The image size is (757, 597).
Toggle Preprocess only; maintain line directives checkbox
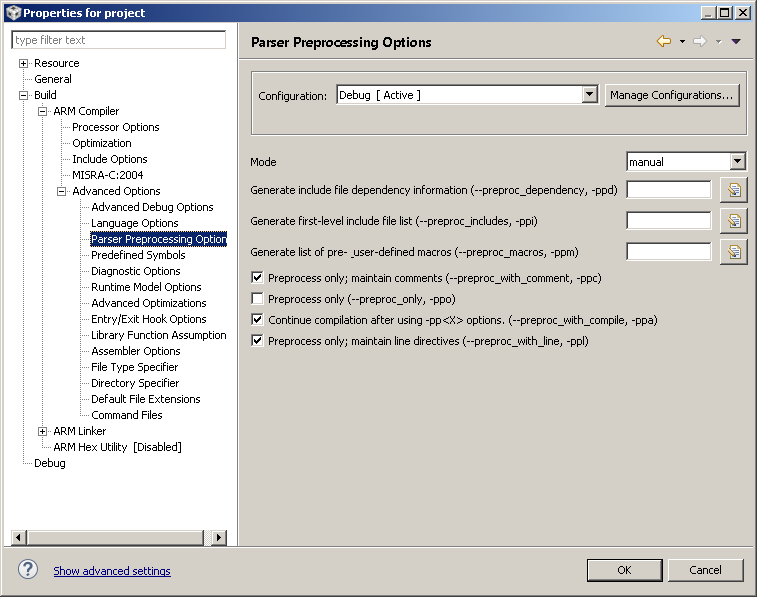pos(257,341)
